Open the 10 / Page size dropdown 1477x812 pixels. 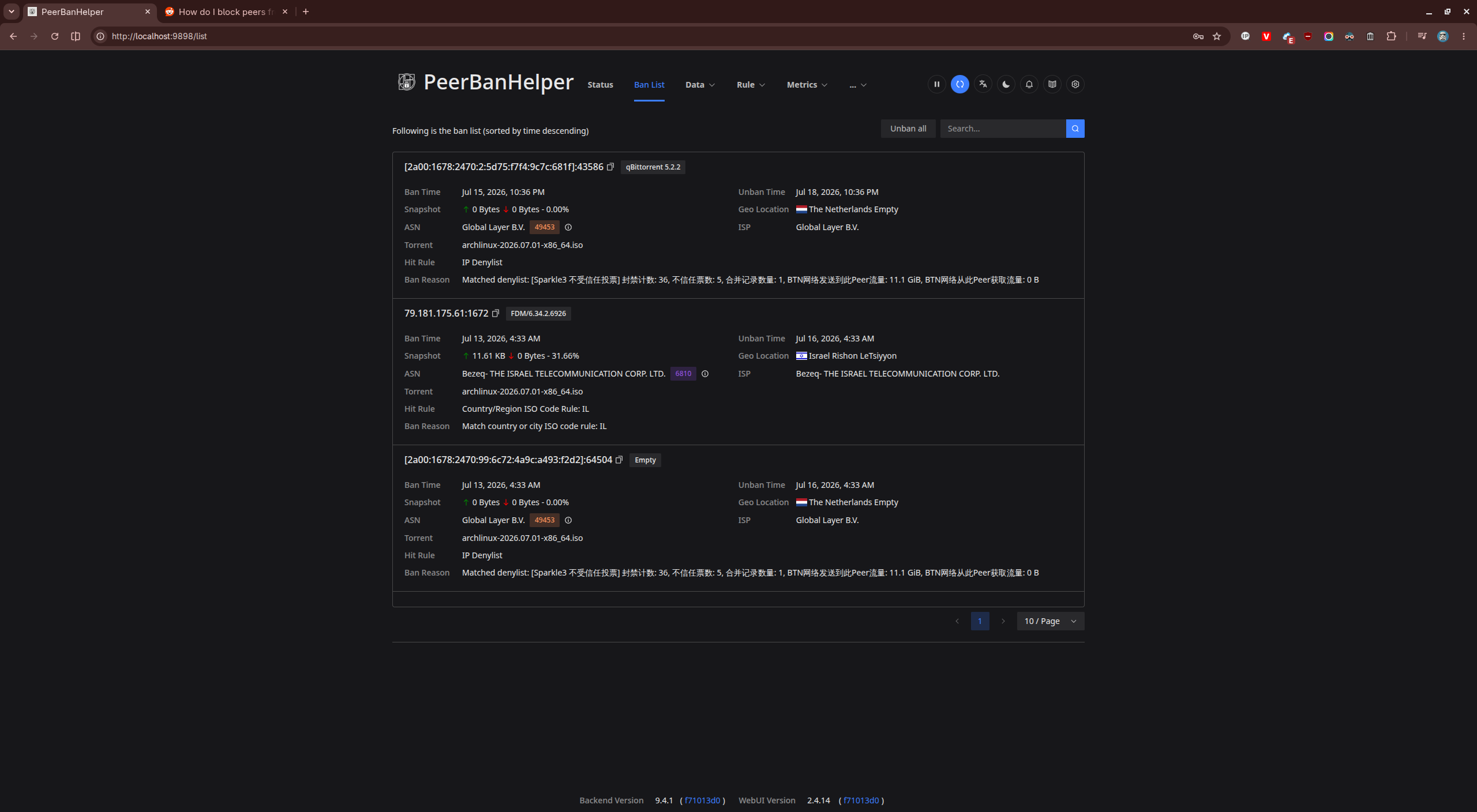[1050, 621]
